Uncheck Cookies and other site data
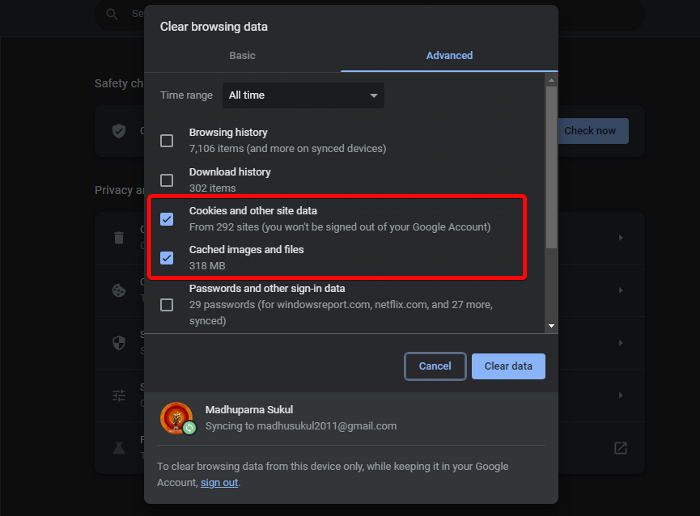Image resolution: width=700 pixels, height=516 pixels. click(167, 219)
